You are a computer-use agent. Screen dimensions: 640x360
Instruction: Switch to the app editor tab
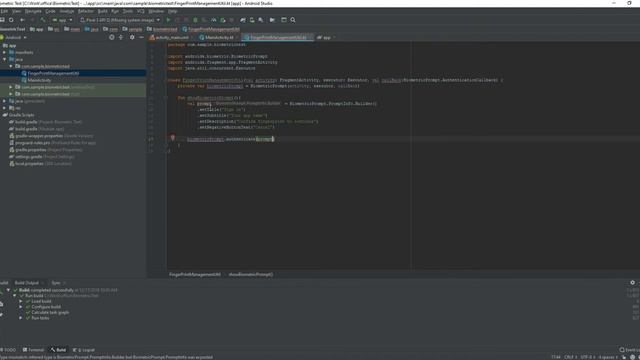[x=326, y=37]
